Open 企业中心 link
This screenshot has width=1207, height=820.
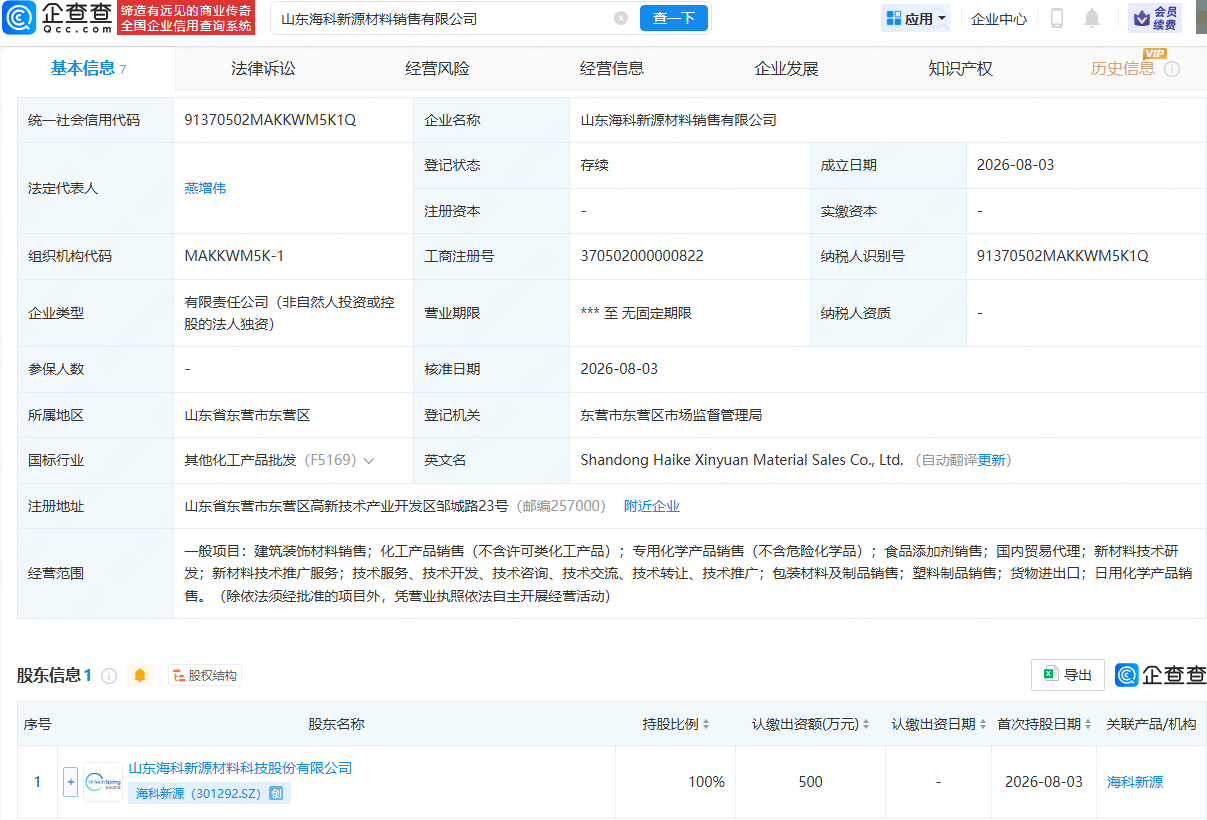pos(999,18)
